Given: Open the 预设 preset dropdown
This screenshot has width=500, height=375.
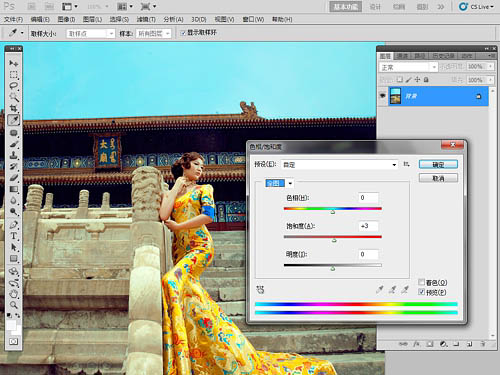Looking at the screenshot, I should (339, 165).
